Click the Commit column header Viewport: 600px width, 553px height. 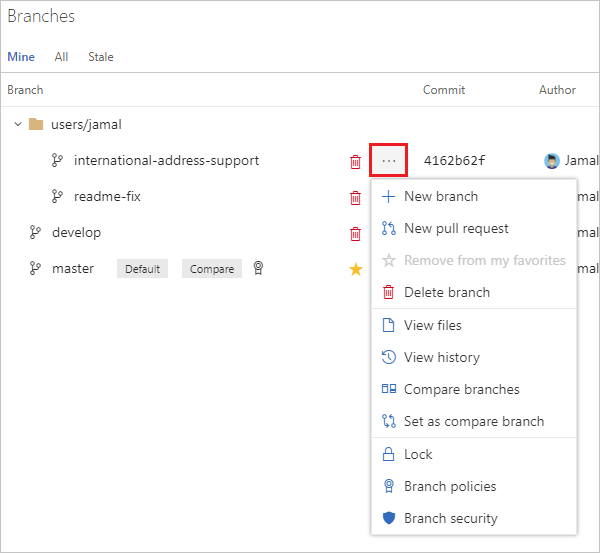coord(444,90)
